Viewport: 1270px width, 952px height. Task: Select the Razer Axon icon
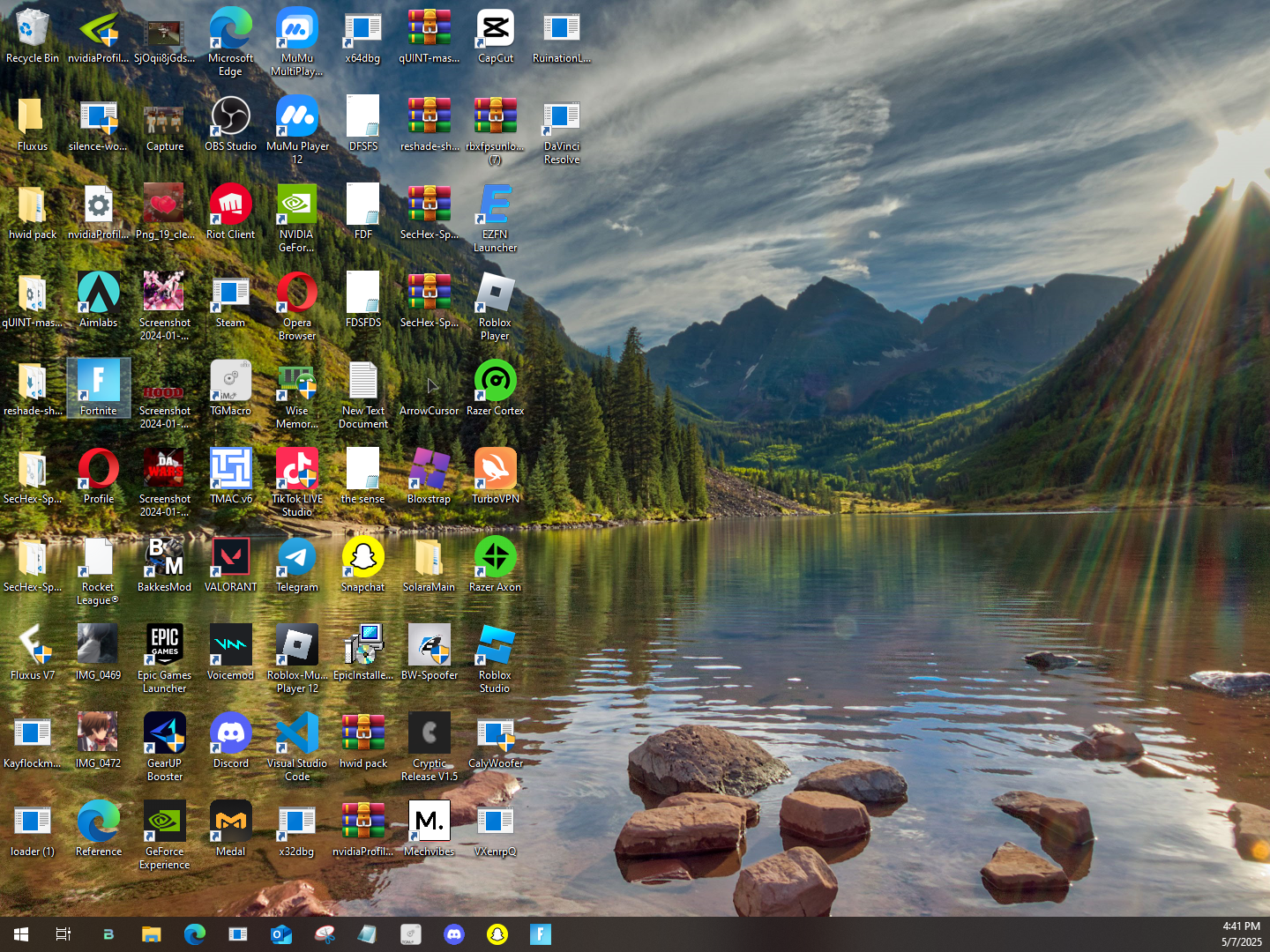coord(496,565)
